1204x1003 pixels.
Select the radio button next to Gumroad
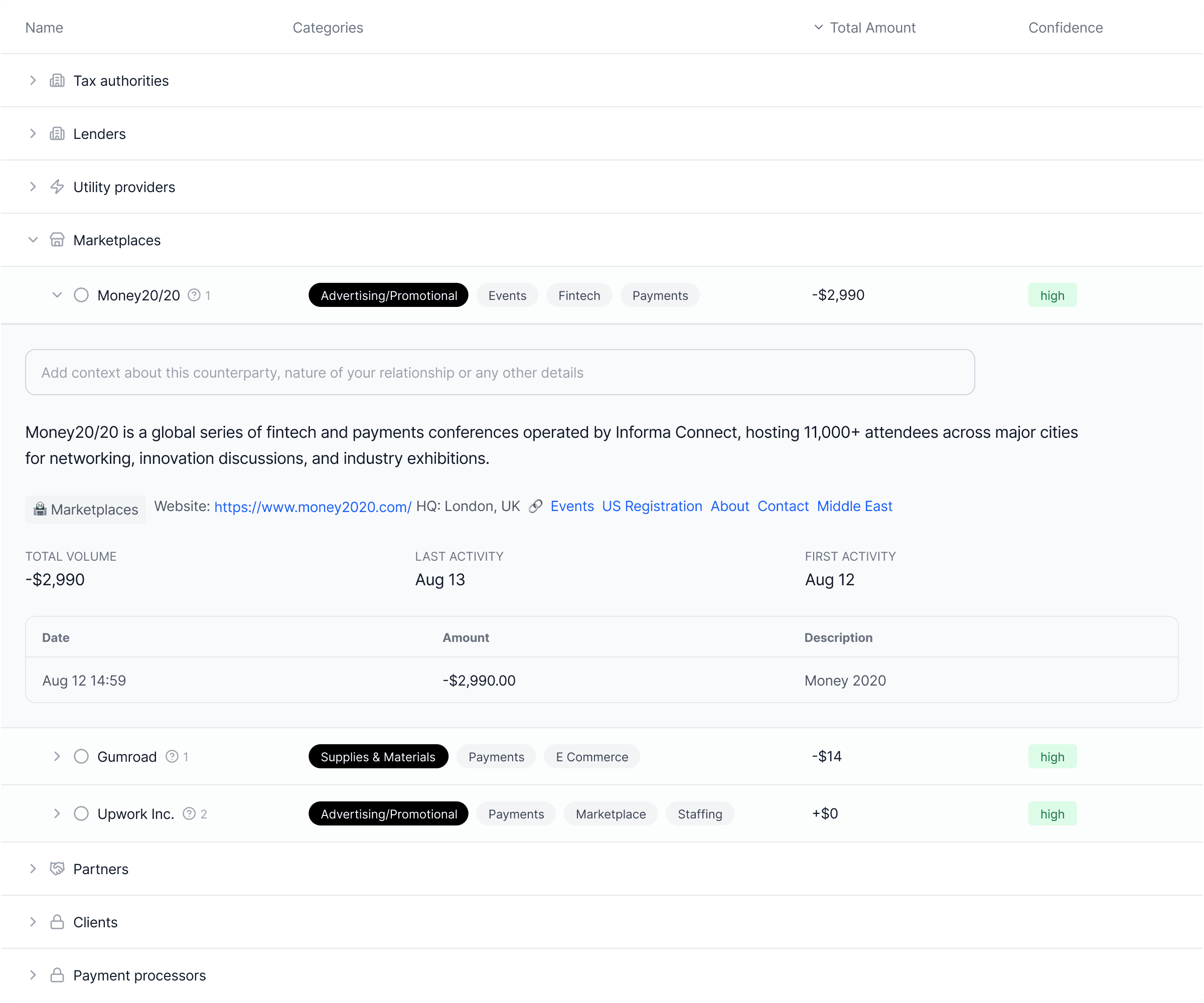81,756
